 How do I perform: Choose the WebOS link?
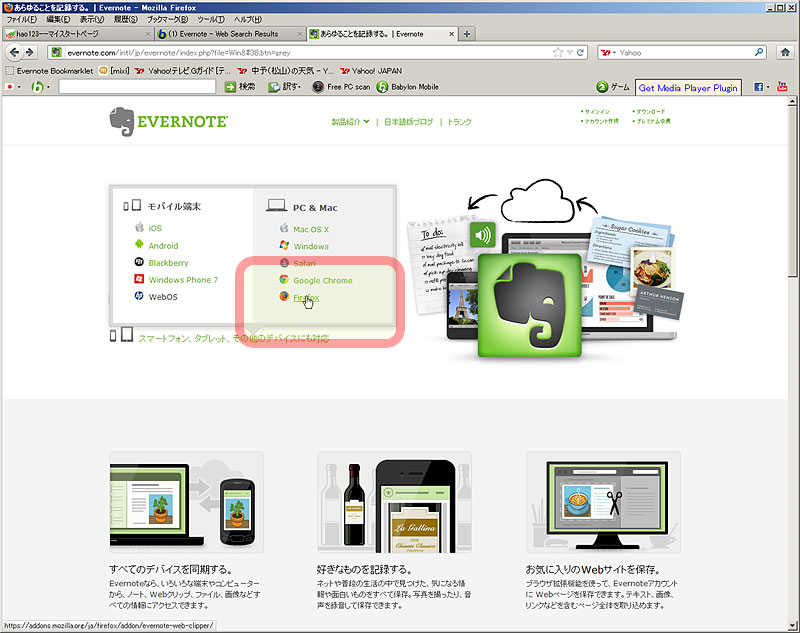[163, 297]
